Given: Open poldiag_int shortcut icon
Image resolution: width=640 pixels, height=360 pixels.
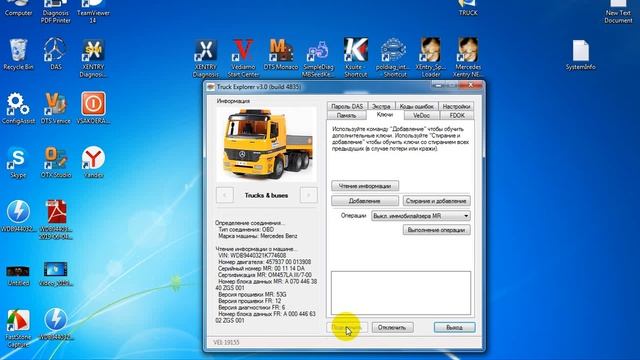Looking at the screenshot, I should pos(393,58).
